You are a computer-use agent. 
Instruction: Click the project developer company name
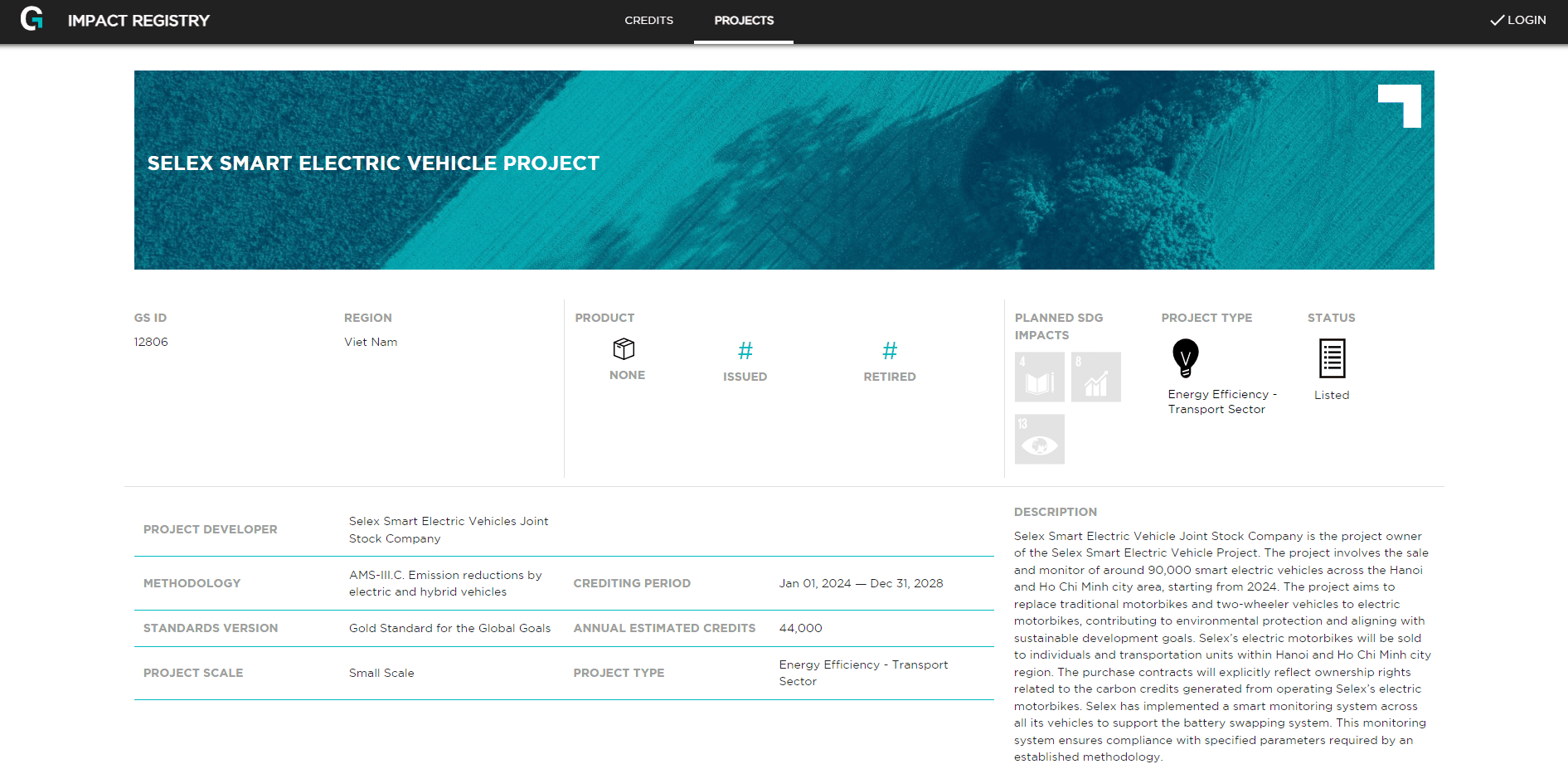point(448,529)
